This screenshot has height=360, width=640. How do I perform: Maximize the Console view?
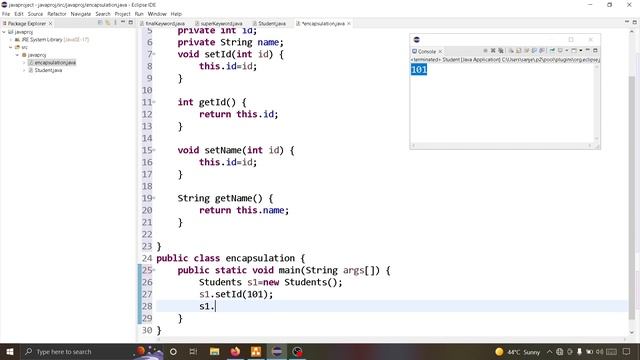[x=595, y=50]
